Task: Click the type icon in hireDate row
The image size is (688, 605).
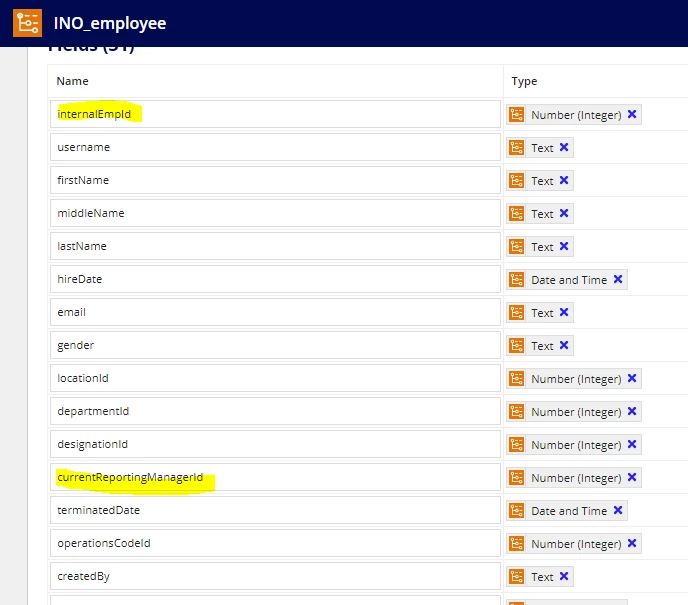Action: point(516,279)
